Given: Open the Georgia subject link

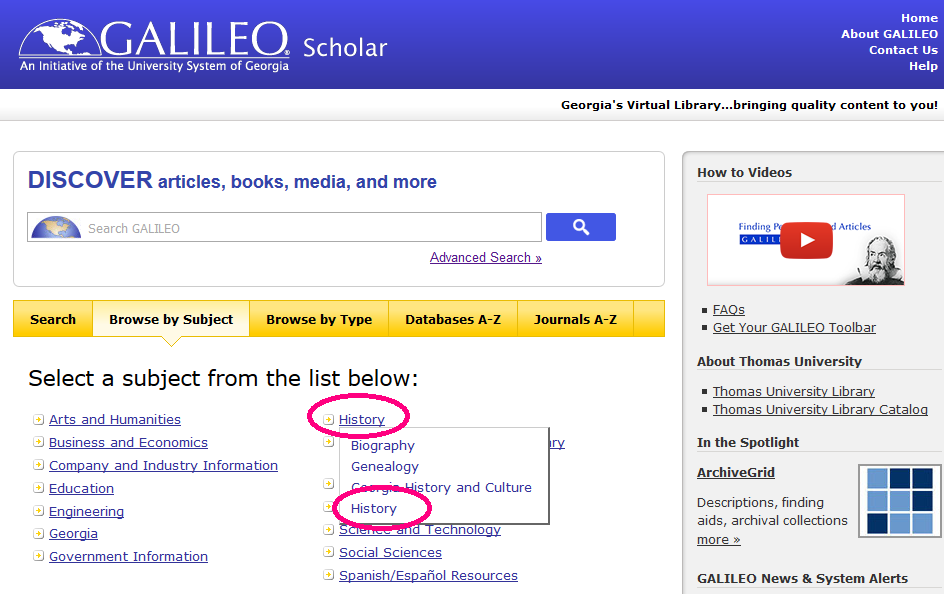Looking at the screenshot, I should click(73, 534).
